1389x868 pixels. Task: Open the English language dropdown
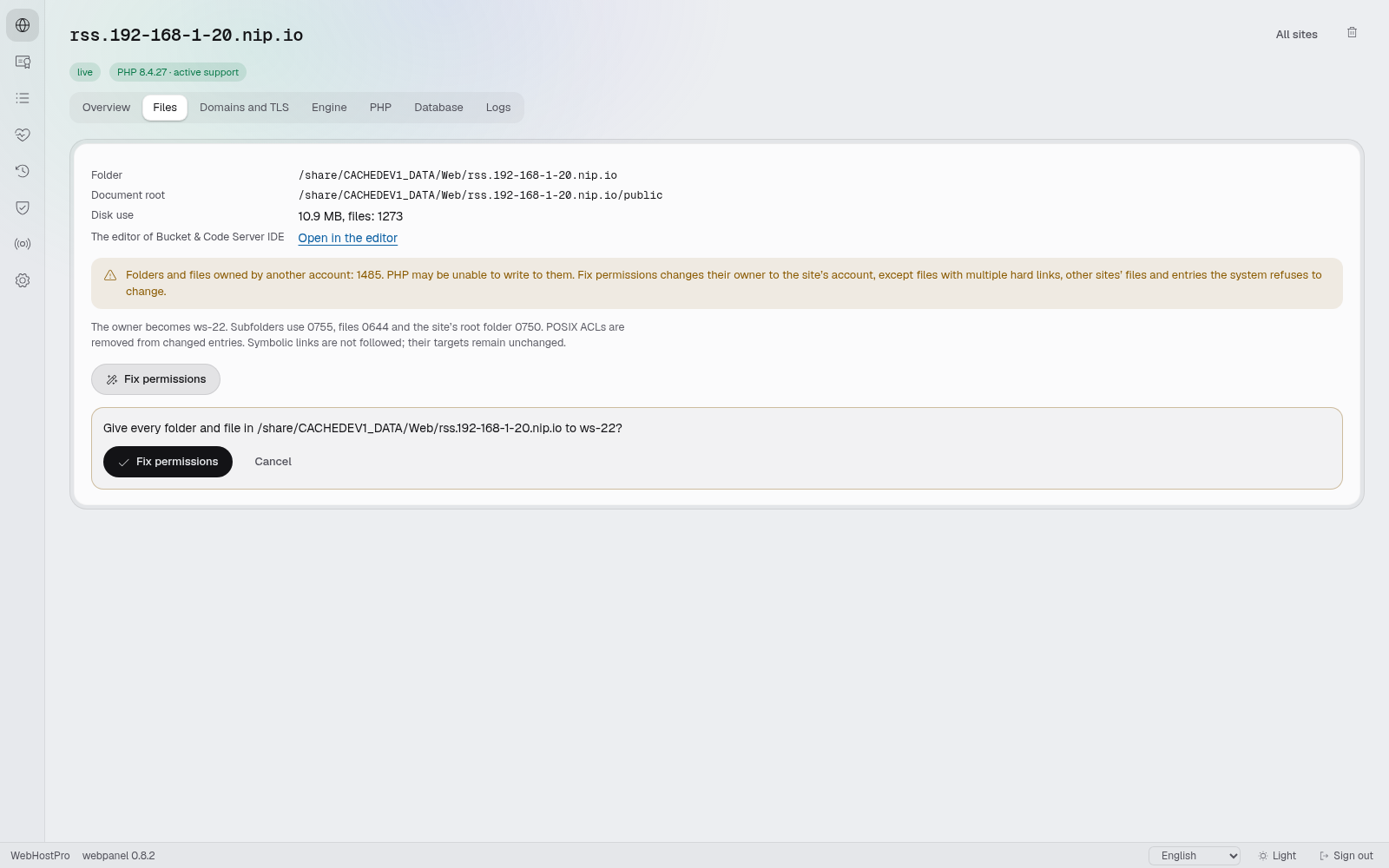[x=1195, y=856]
